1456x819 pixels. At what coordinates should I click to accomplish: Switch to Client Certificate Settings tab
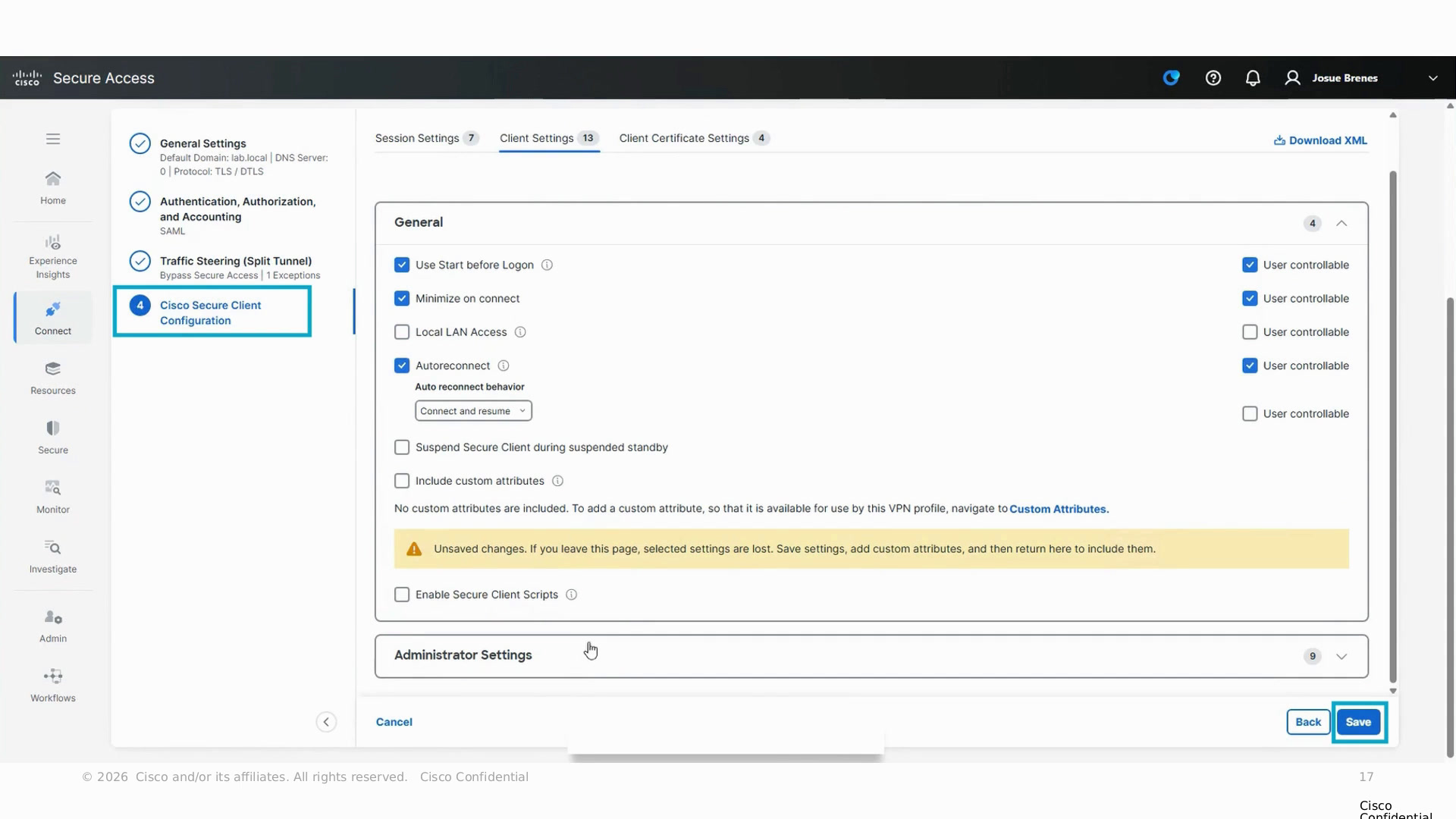coord(694,138)
